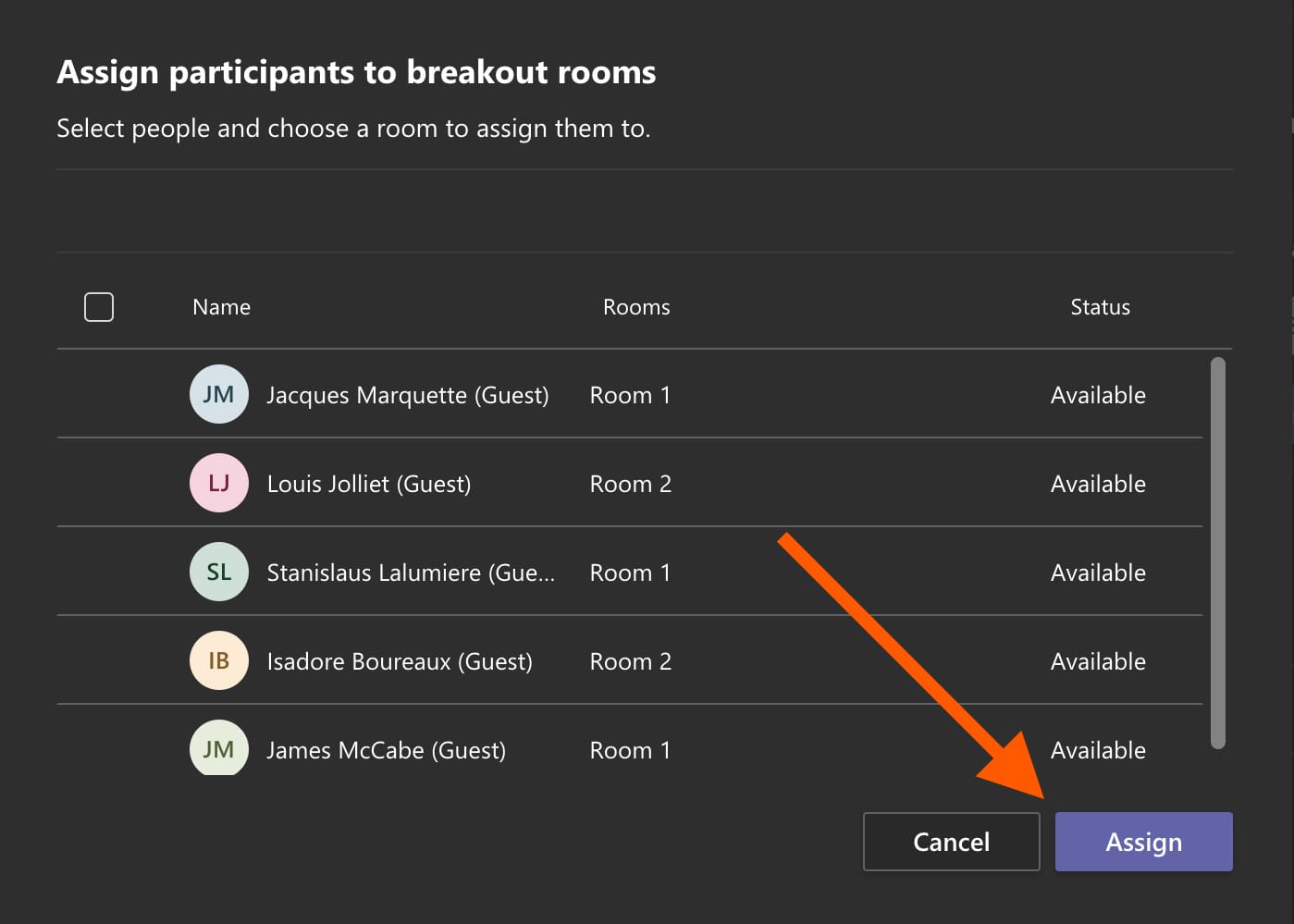Click Isadore Boureaux's avatar icon
1294x924 pixels.
coord(218,660)
